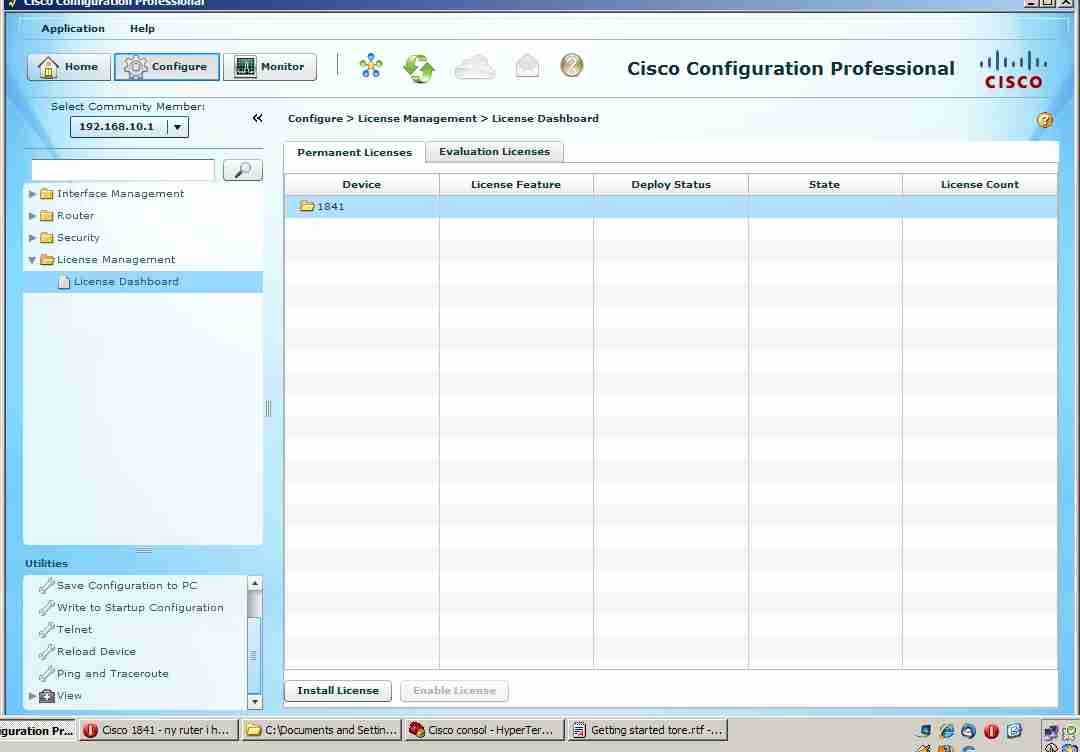Switch to Getting started tore.rtf taskbar window

[x=647, y=730]
